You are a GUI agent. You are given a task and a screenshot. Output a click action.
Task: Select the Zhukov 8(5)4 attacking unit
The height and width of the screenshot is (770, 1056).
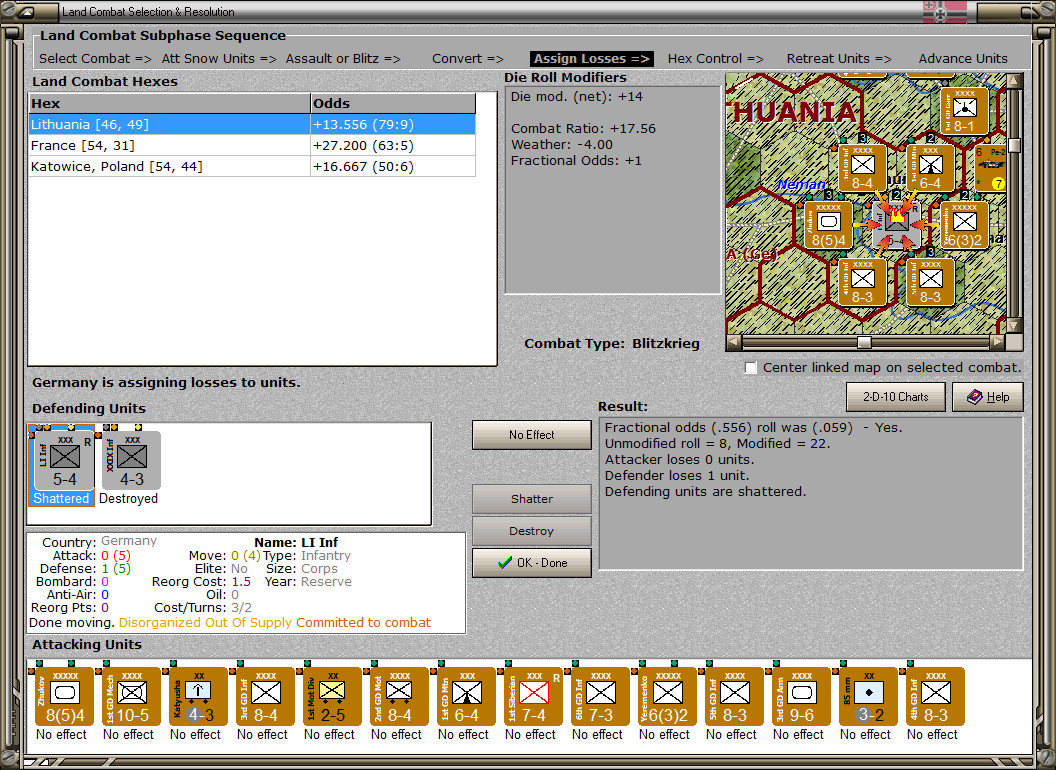click(x=65, y=696)
